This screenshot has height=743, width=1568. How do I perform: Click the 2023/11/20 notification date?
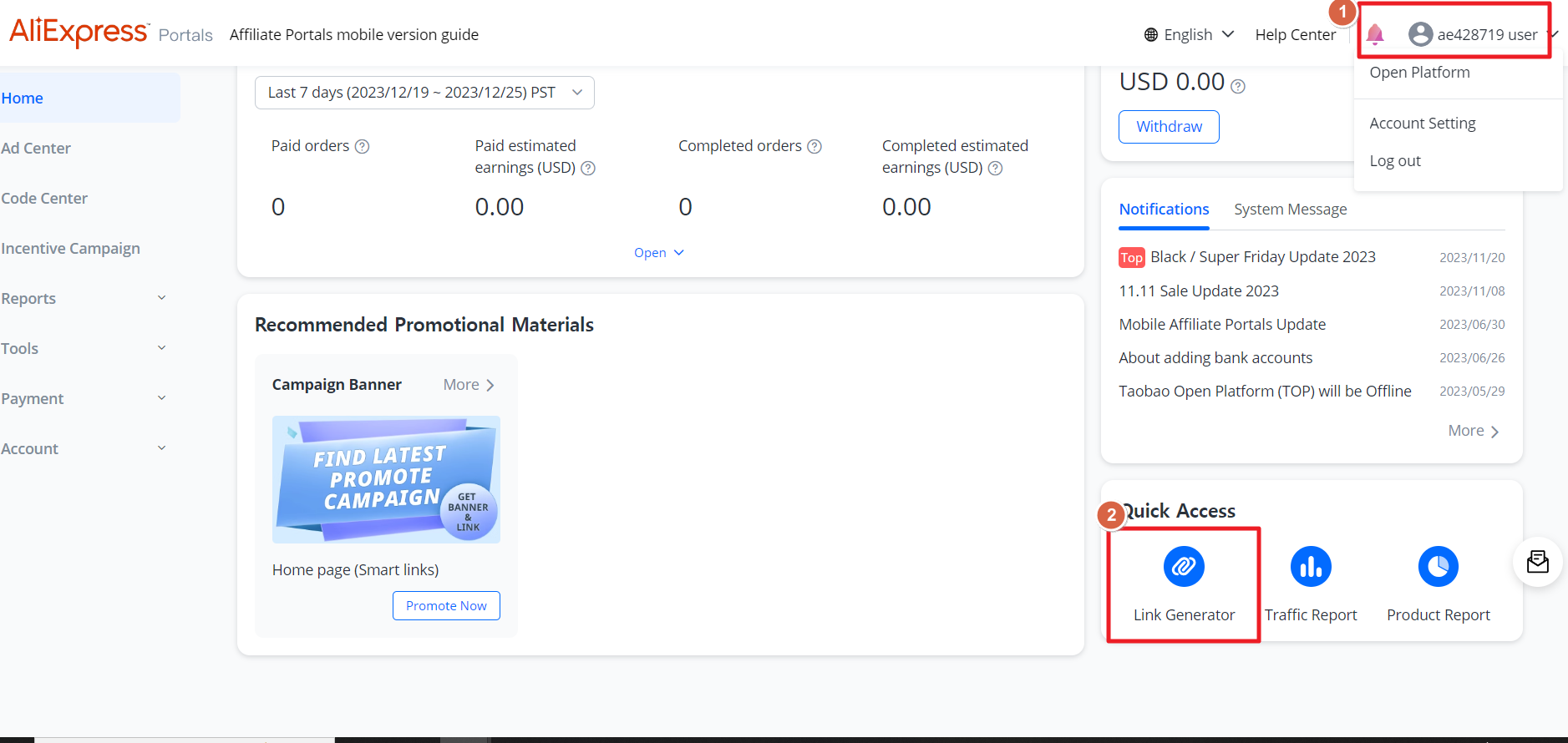(1472, 258)
